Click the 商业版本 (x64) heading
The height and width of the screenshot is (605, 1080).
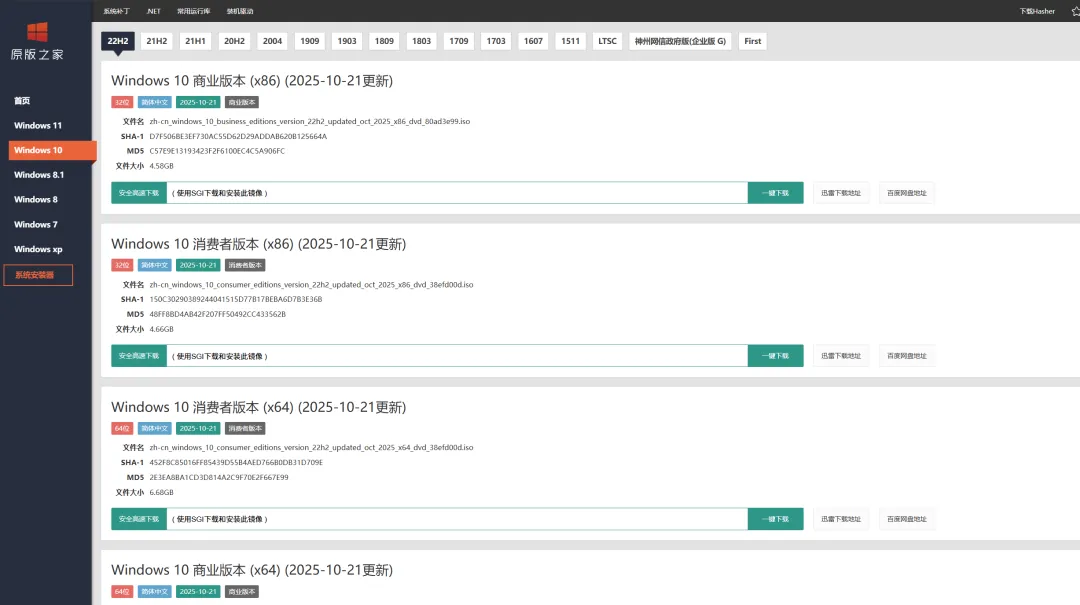pos(252,570)
